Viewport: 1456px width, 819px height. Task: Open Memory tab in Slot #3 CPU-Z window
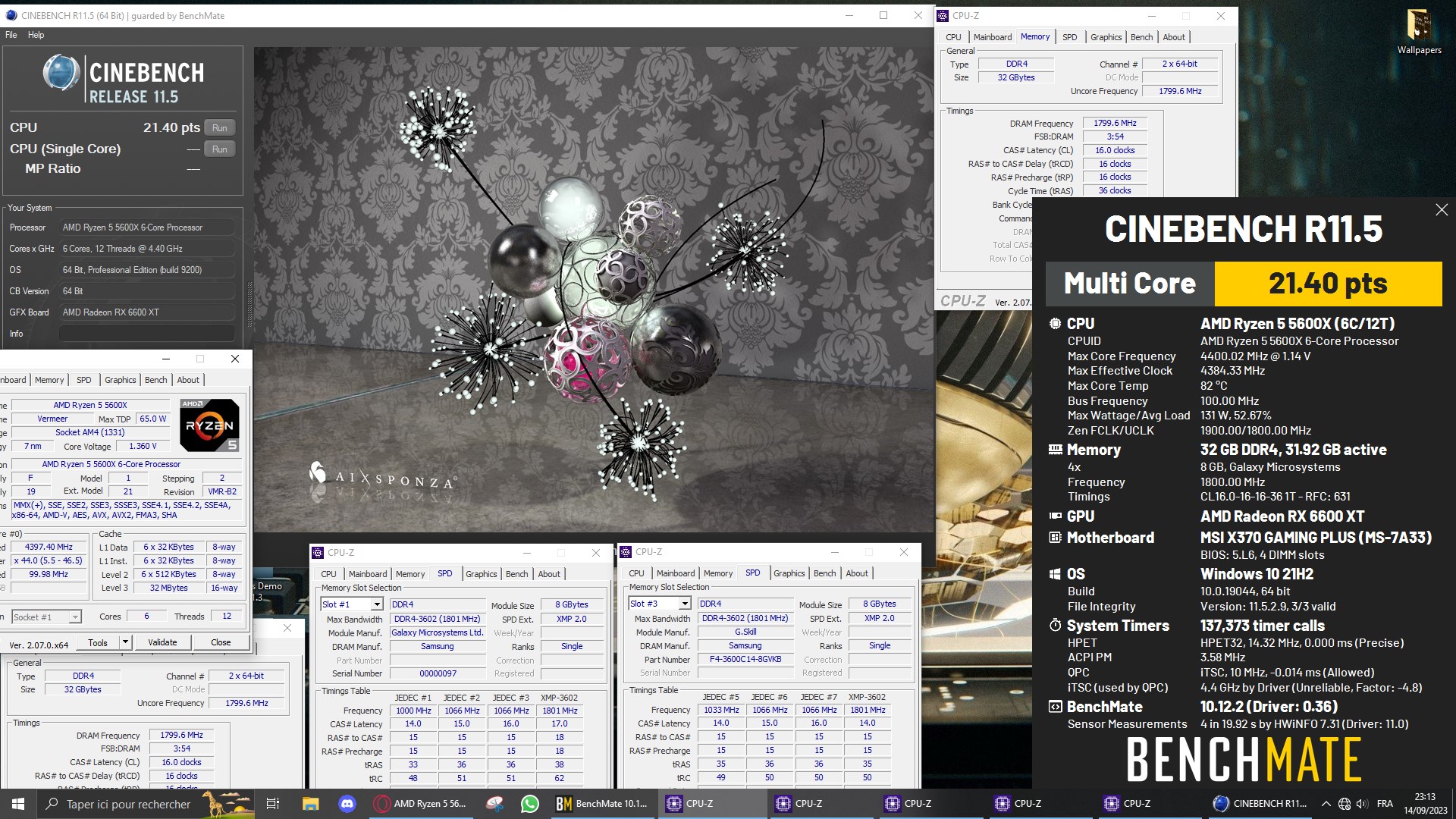click(718, 573)
